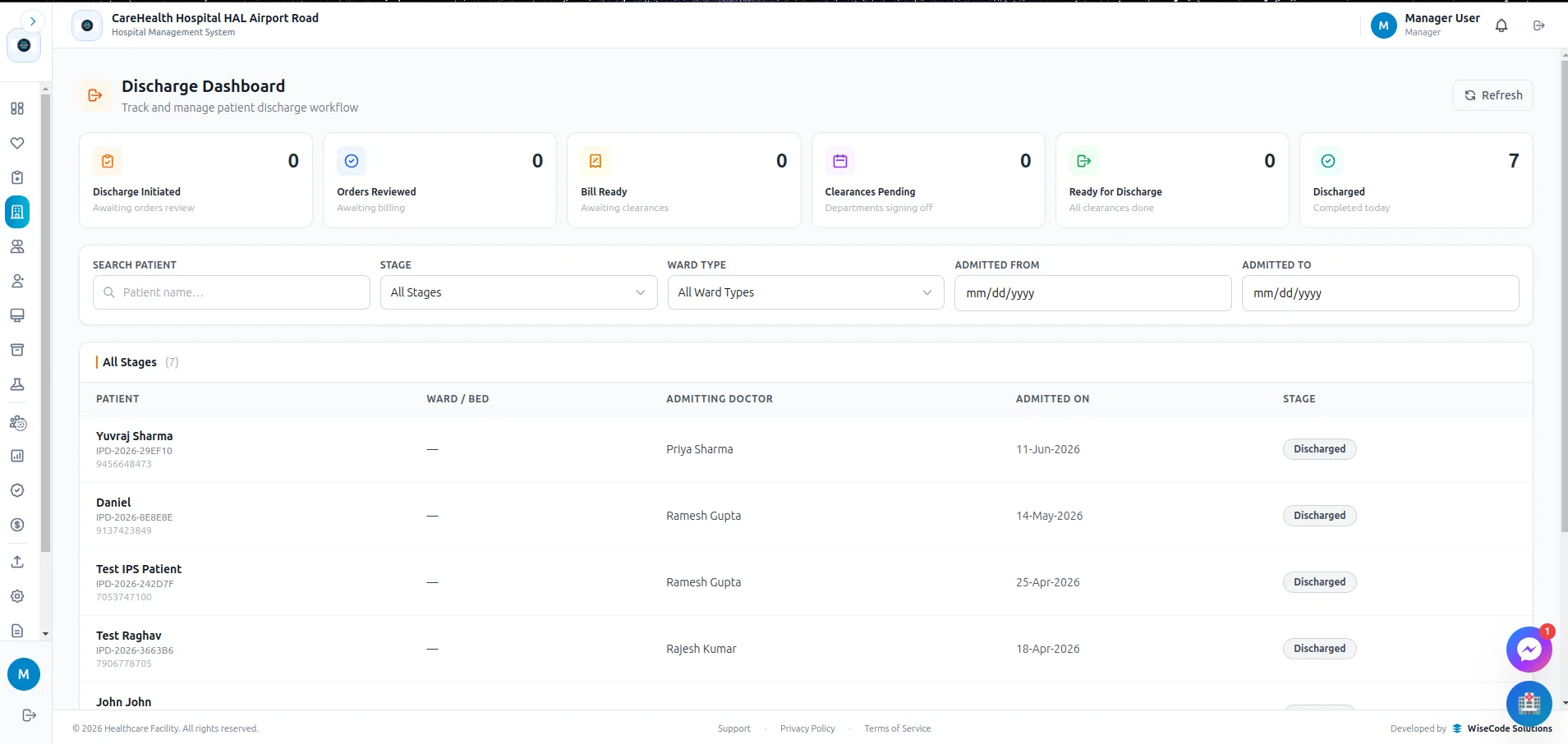Click the logout icon in top header

(1539, 25)
